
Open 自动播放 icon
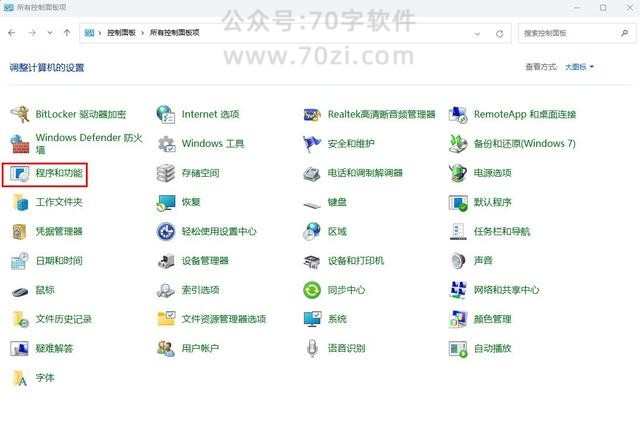[x=458, y=349]
